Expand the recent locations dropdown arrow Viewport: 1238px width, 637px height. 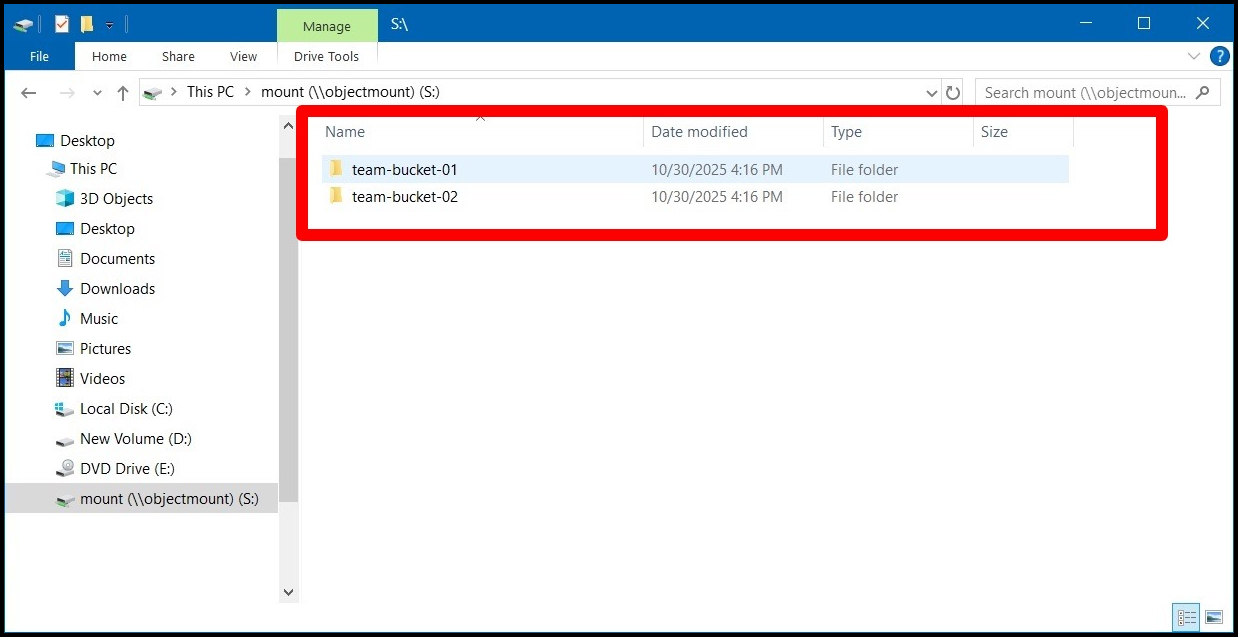97,93
